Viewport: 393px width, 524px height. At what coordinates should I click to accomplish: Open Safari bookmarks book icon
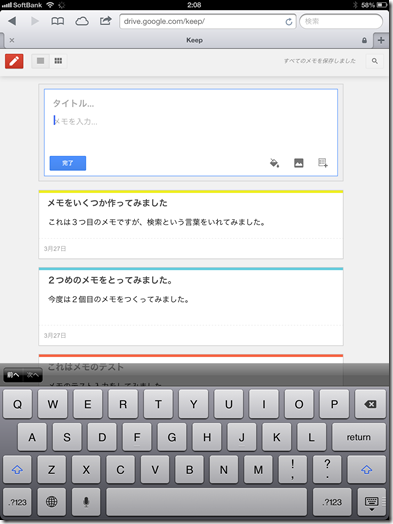pyautogui.click(x=57, y=21)
